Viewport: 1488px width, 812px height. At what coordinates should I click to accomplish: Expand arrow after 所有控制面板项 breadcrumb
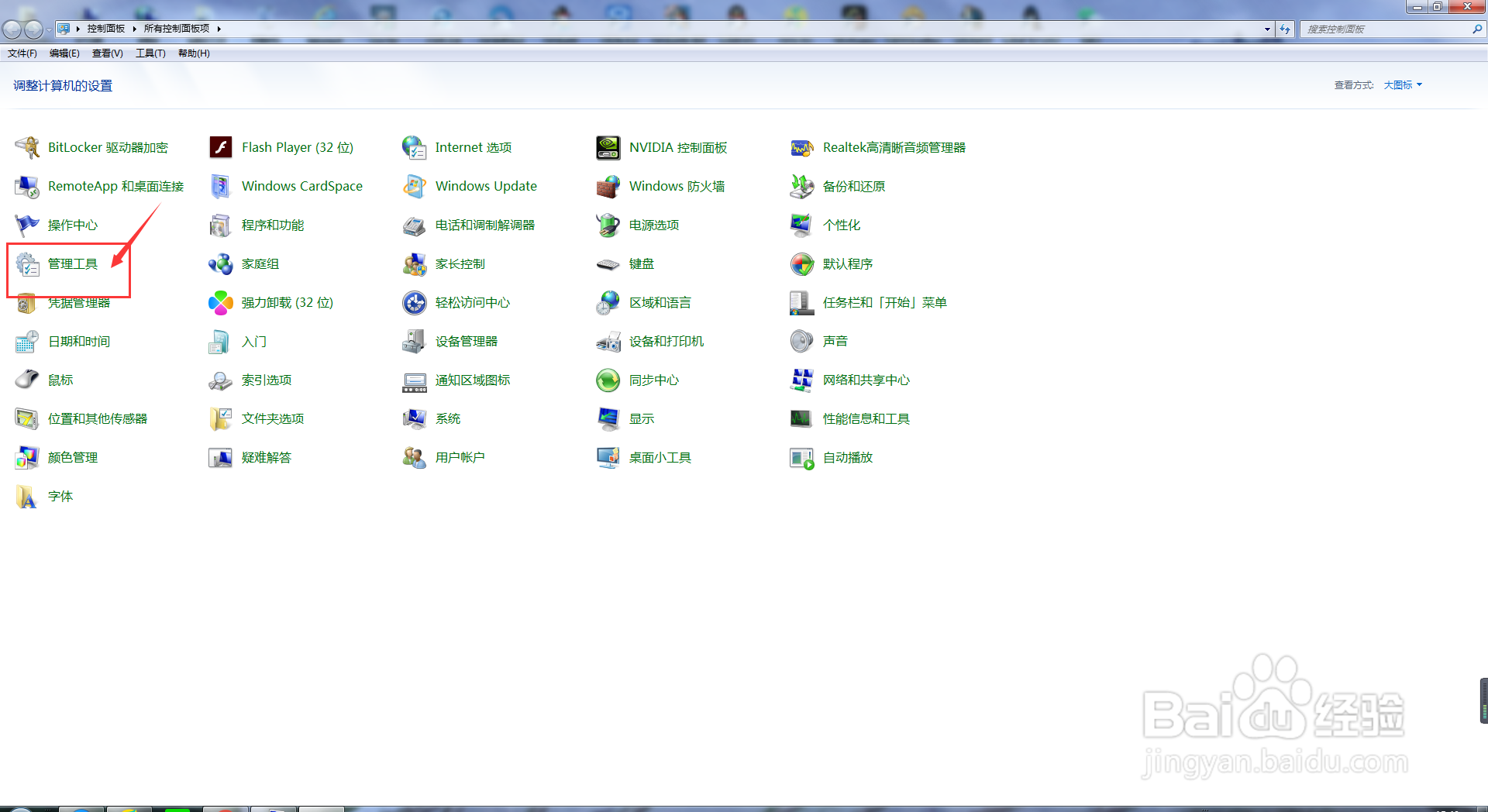click(219, 29)
